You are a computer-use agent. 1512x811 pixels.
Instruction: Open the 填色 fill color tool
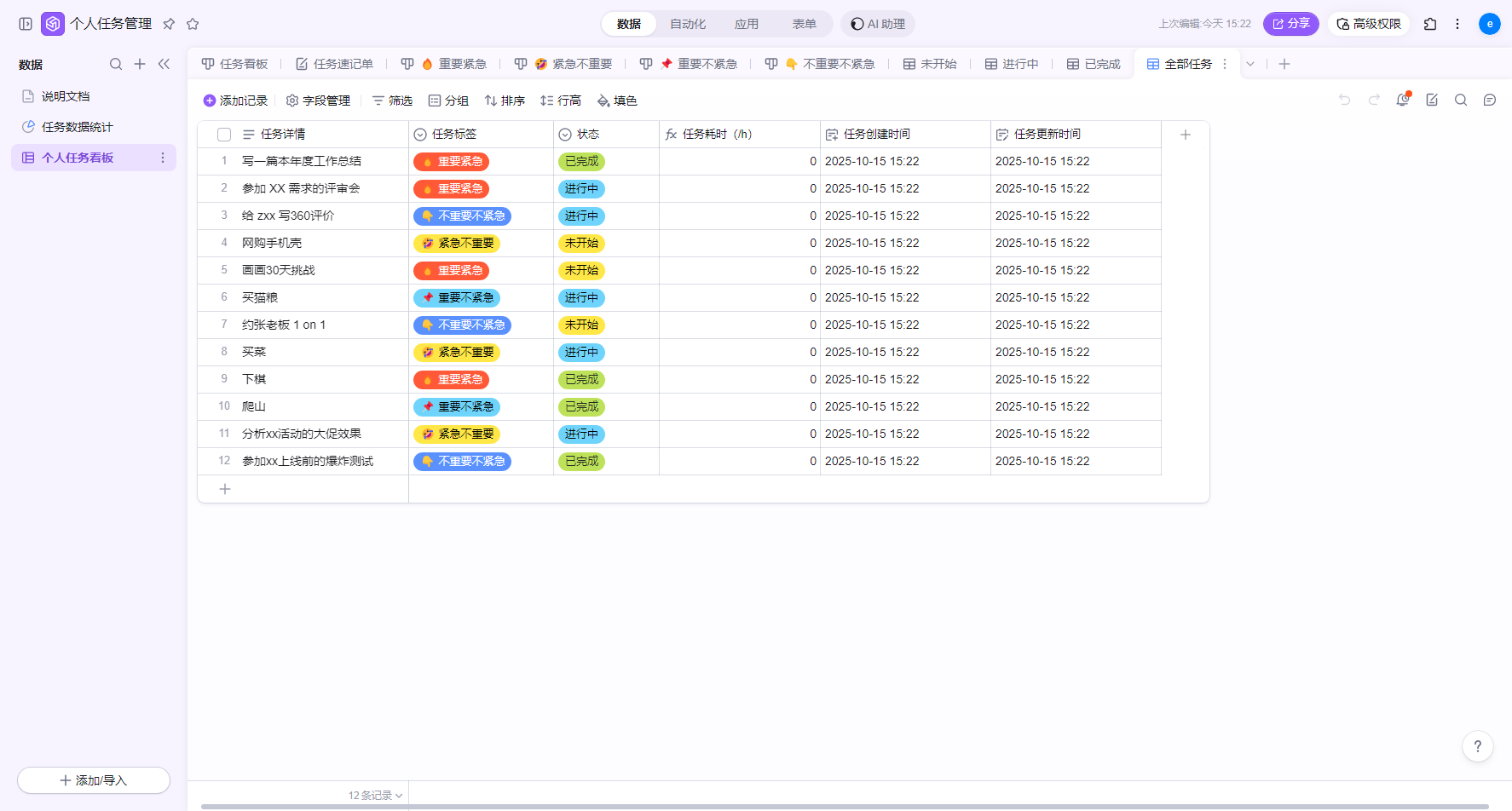[617, 101]
